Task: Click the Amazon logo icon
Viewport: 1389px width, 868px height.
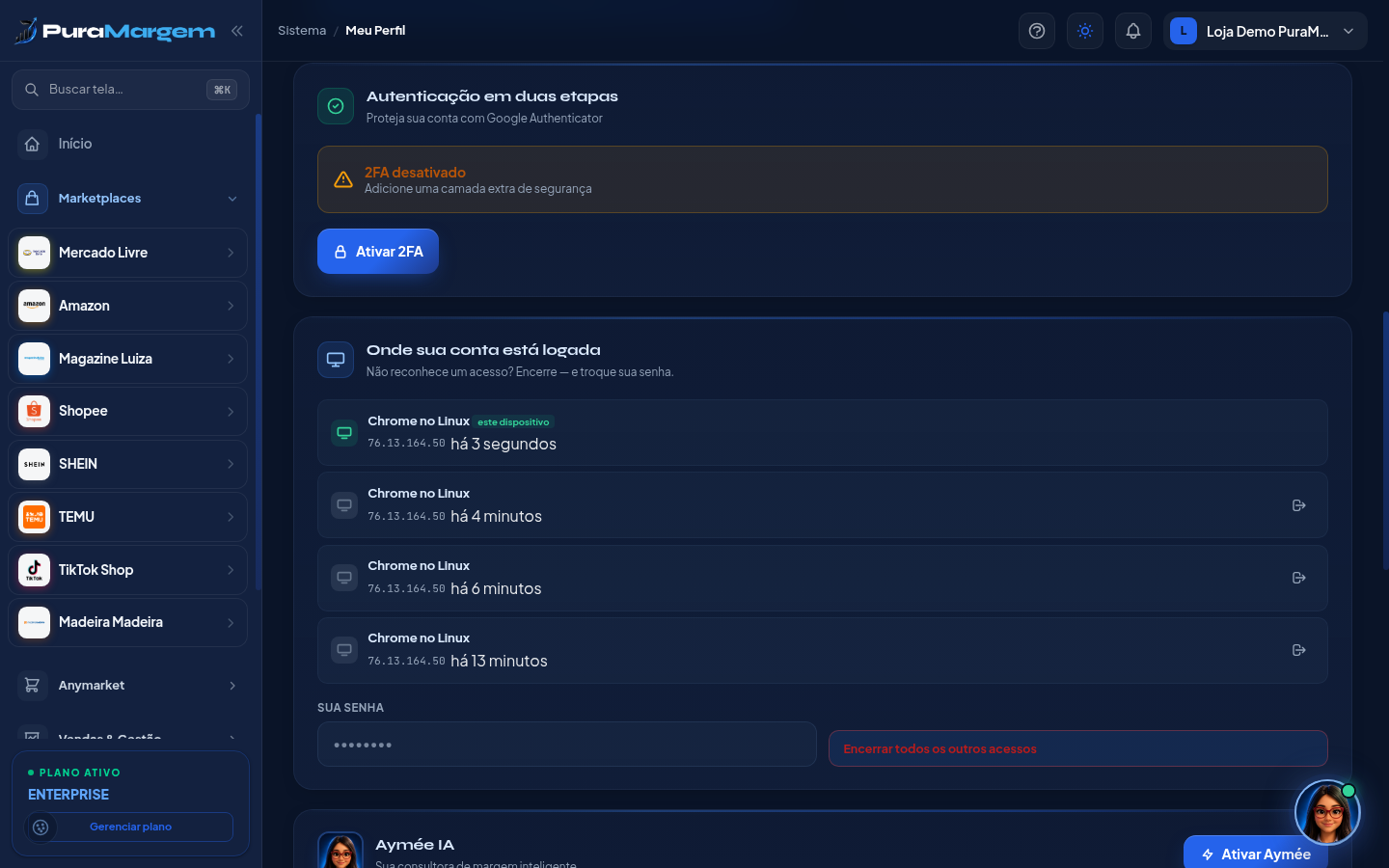Action: coord(34,306)
